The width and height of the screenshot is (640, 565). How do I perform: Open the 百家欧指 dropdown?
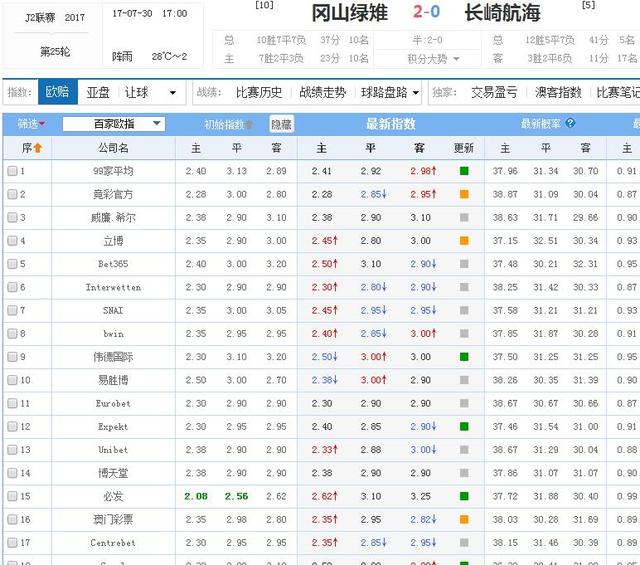point(114,124)
